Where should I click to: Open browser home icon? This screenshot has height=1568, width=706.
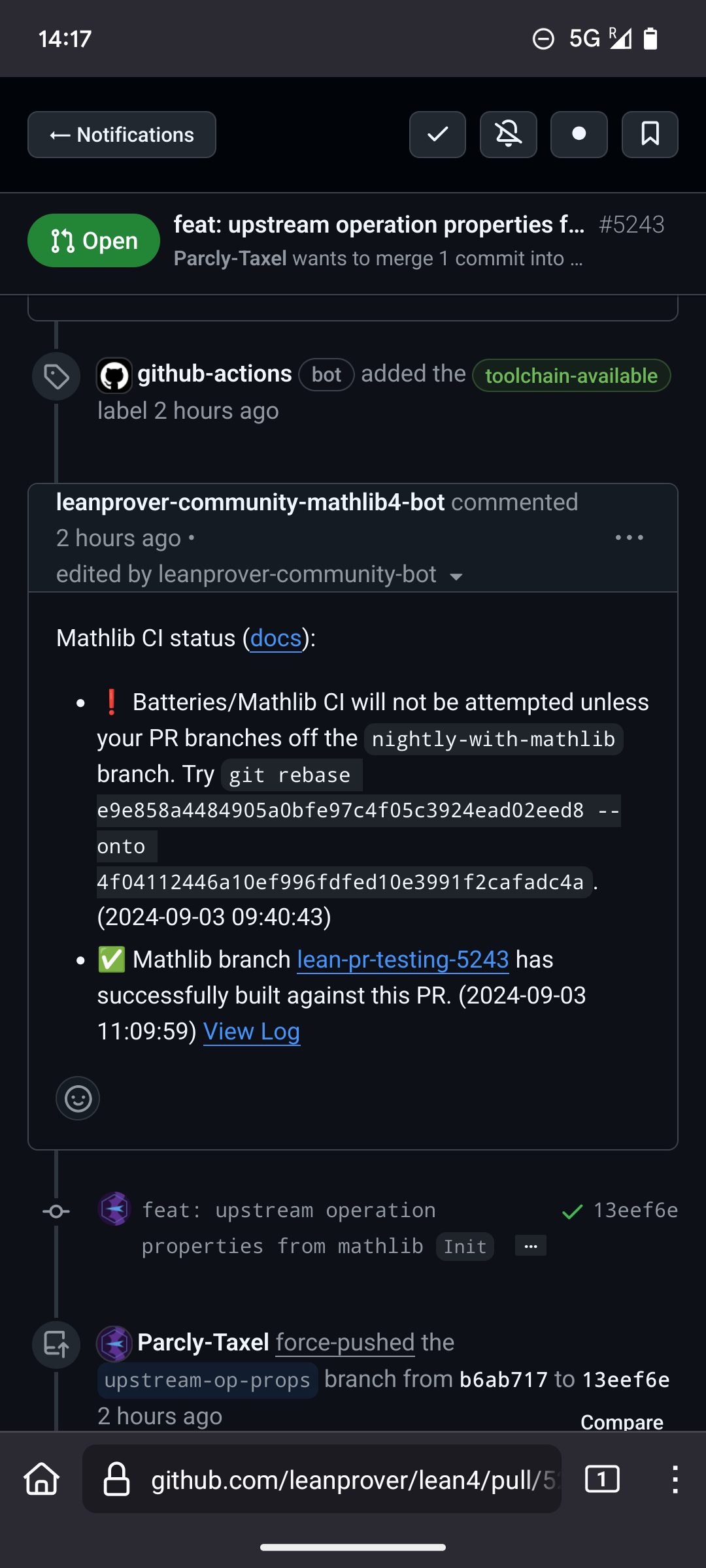click(42, 1479)
